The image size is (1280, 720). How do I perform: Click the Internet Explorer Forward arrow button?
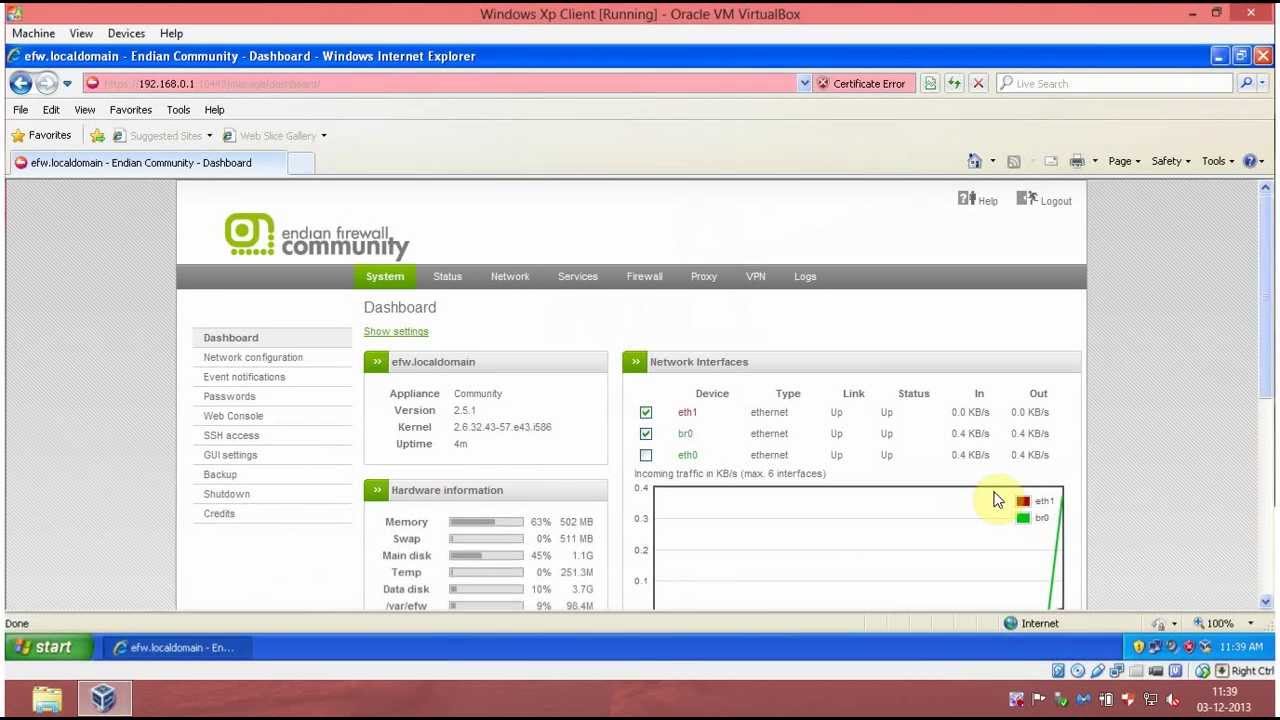47,84
